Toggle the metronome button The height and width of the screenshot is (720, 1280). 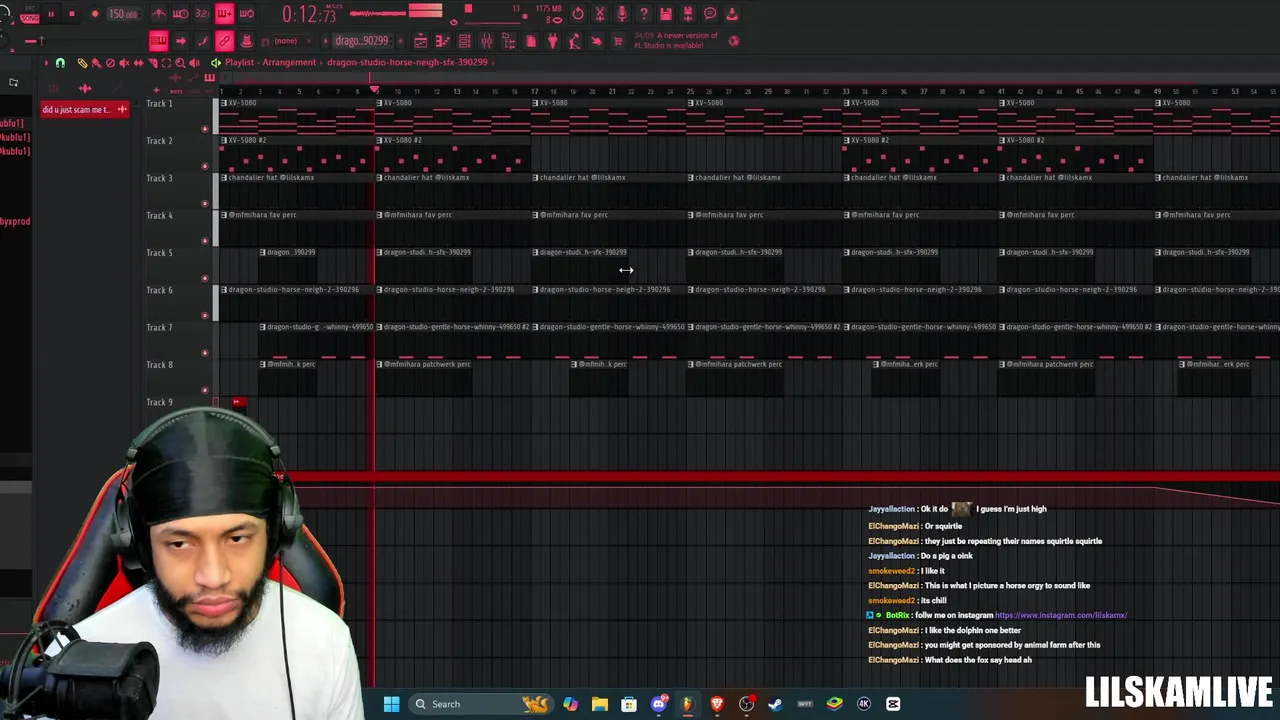click(158, 14)
